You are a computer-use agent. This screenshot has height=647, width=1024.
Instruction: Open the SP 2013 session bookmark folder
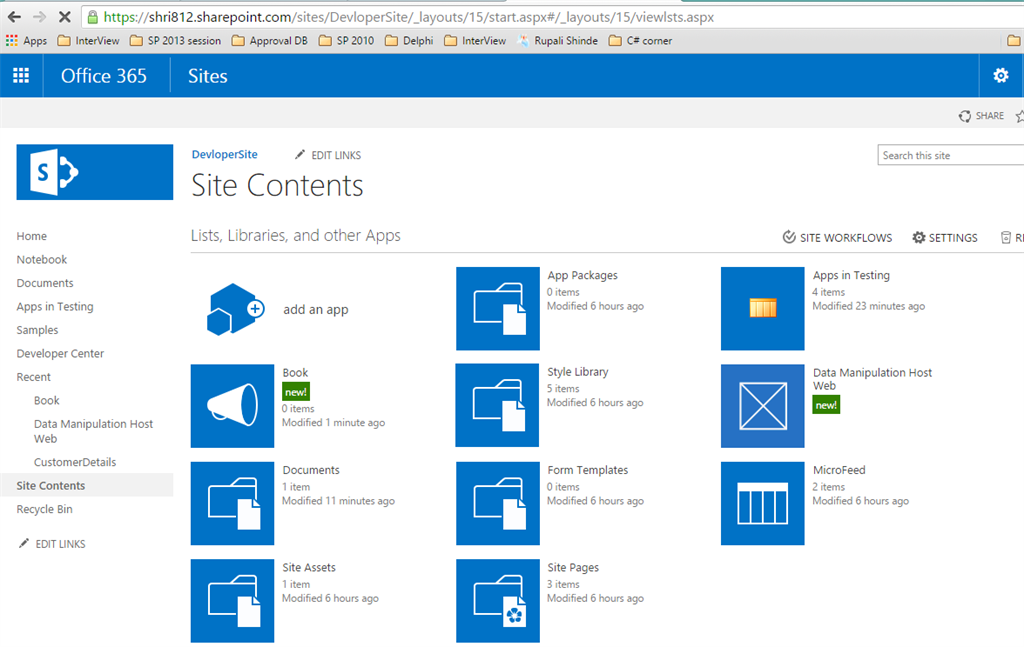(x=184, y=41)
